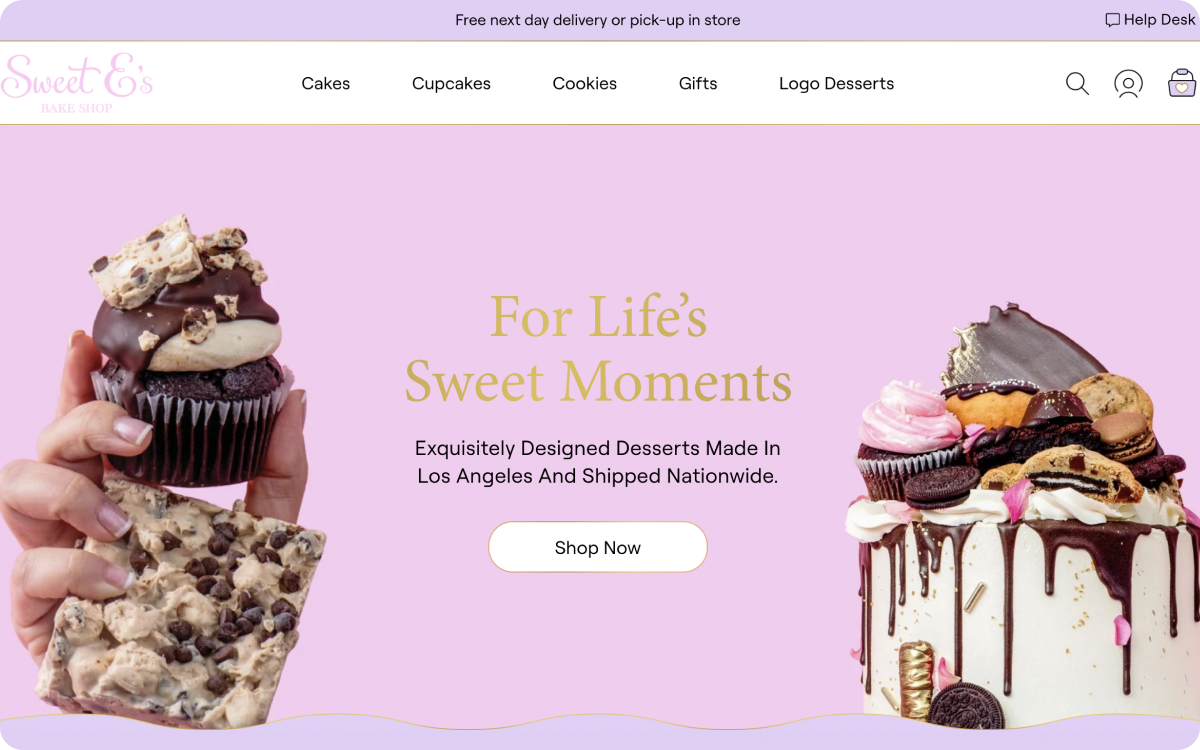Click the pink frosted cupcake atop the cake
This screenshot has height=750, width=1200.
[x=908, y=440]
